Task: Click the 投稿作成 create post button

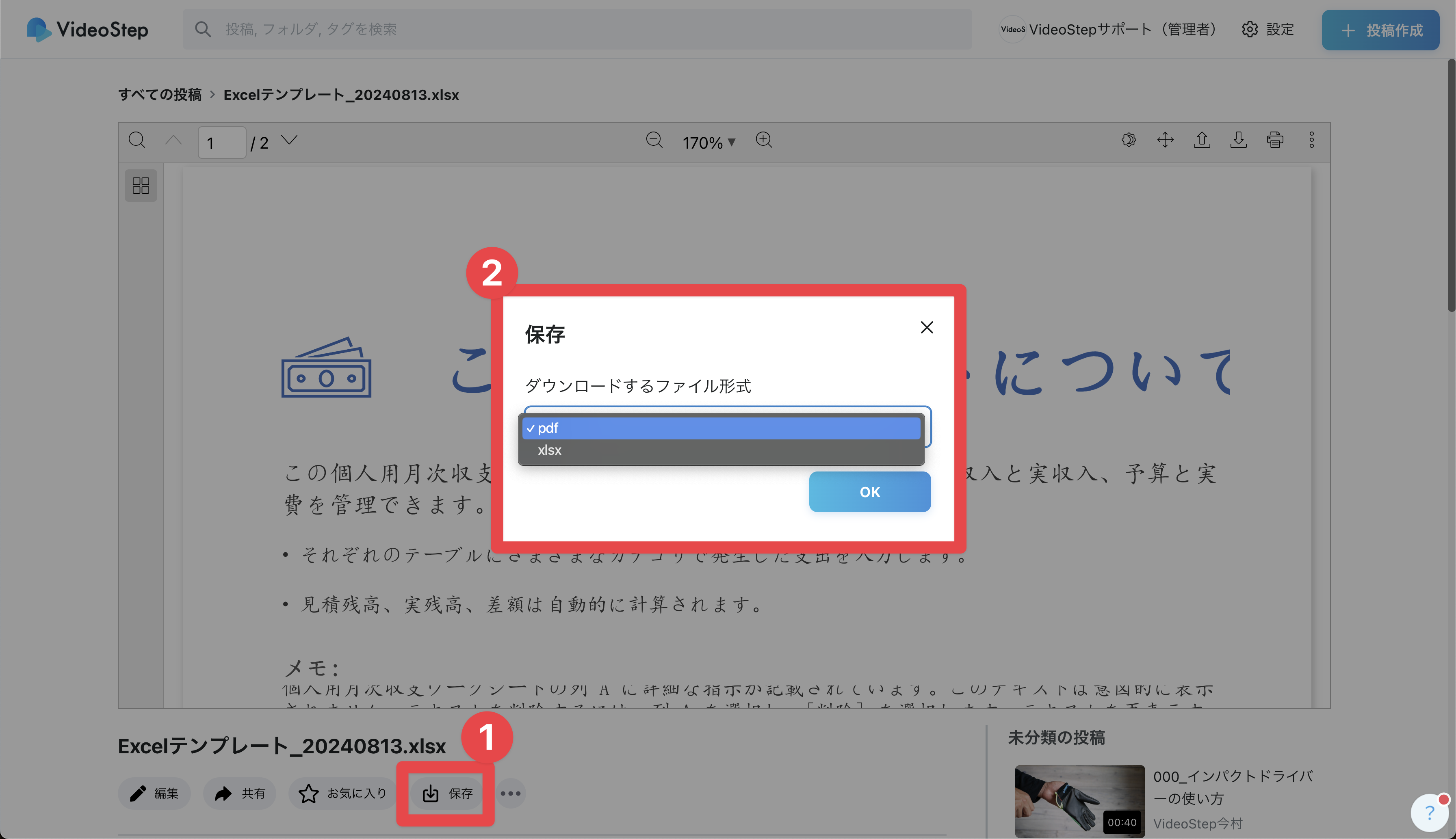Action: click(x=1380, y=30)
